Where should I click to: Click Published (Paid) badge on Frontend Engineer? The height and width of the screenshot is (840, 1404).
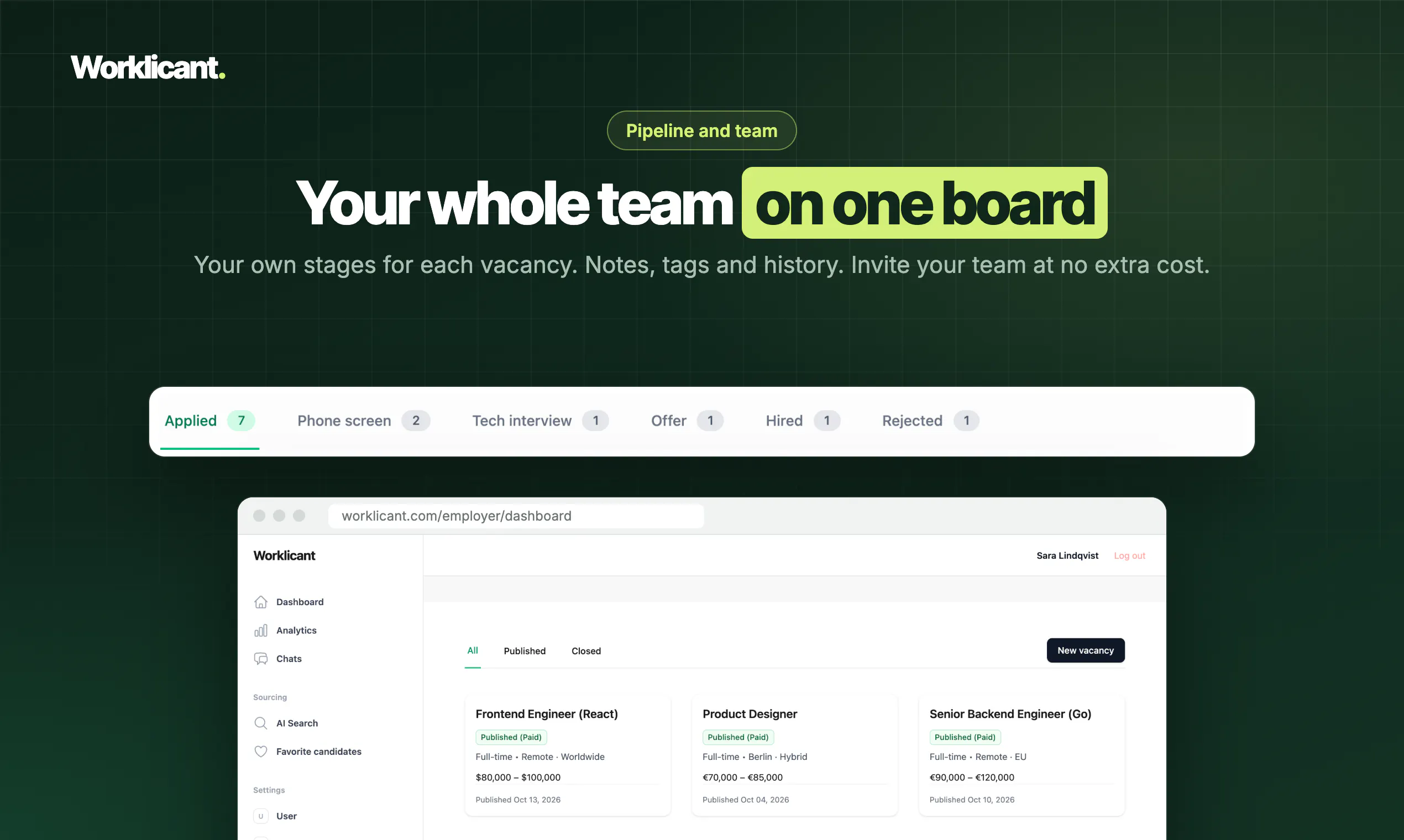tap(511, 737)
